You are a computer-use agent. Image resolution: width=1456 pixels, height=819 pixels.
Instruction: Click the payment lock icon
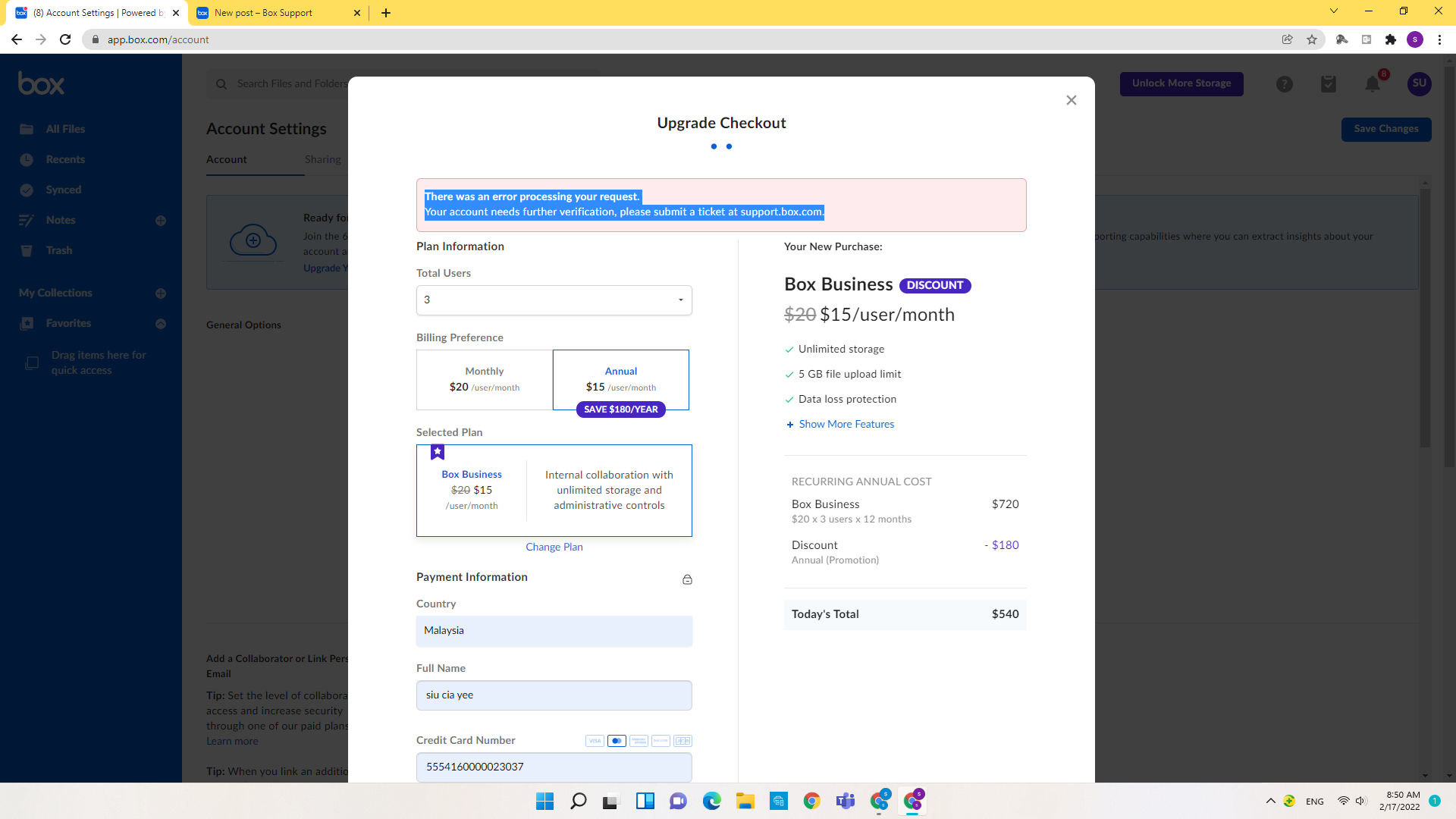pos(687,579)
